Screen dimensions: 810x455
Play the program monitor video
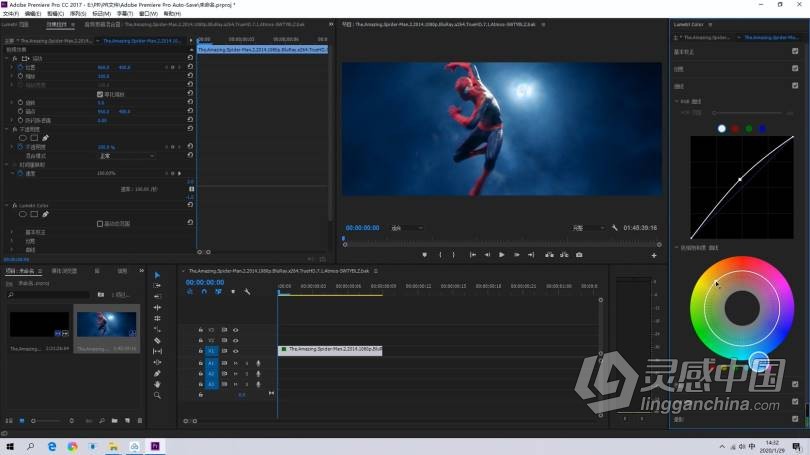pos(501,255)
